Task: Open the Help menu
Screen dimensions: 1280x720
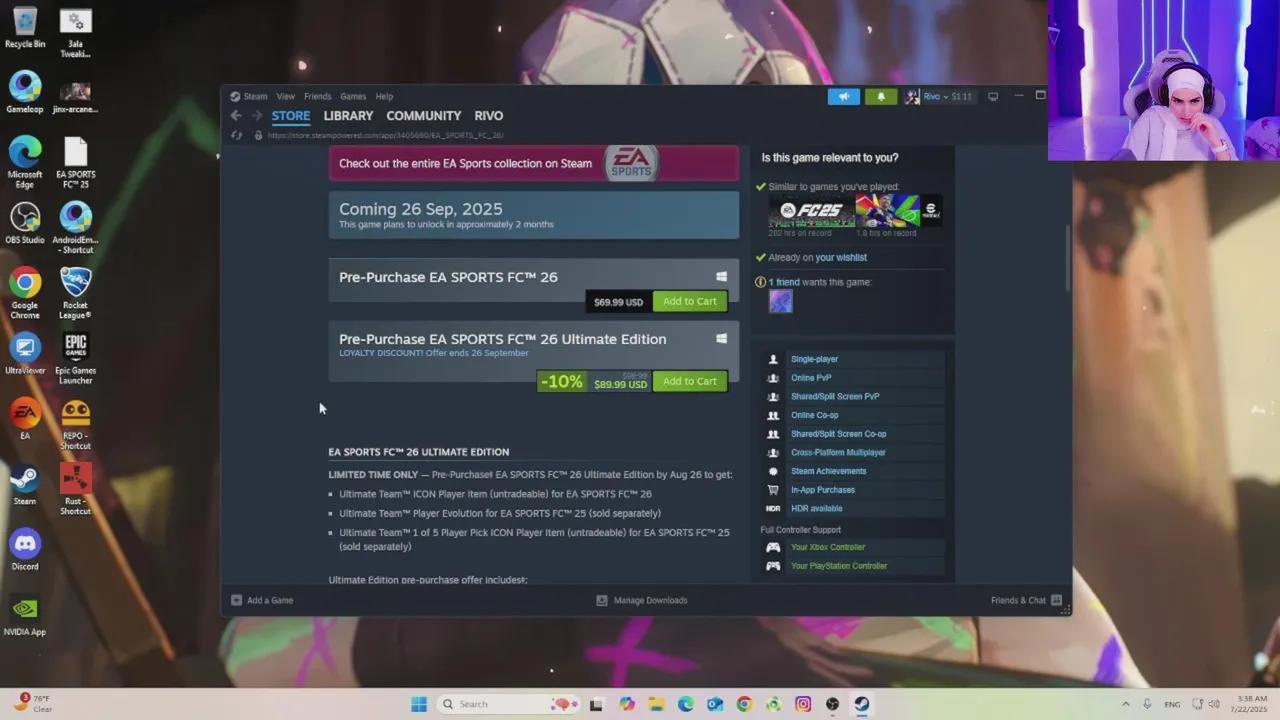Action: pyautogui.click(x=384, y=96)
